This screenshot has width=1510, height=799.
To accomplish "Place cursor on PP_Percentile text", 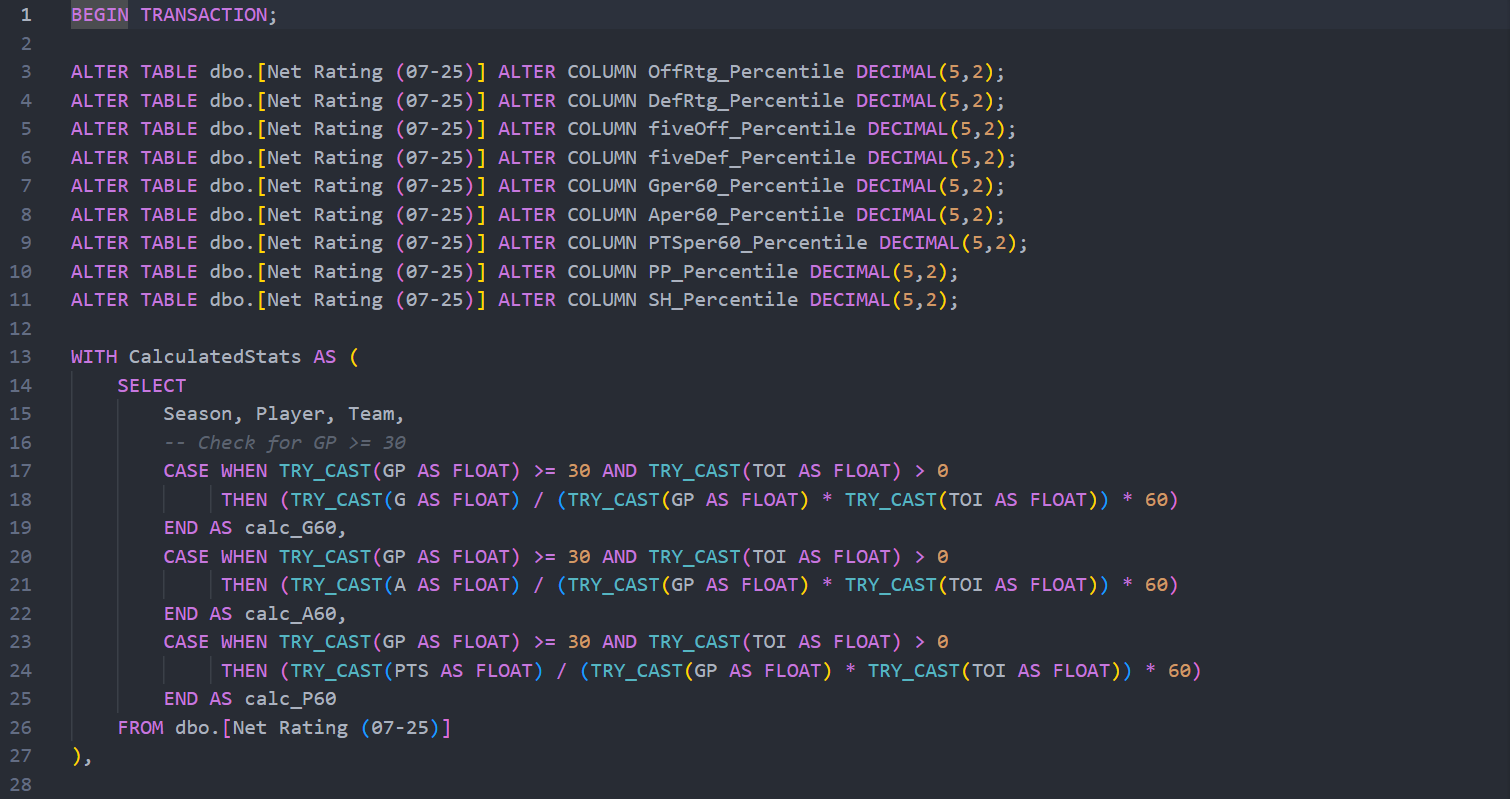I will pyautogui.click(x=723, y=272).
